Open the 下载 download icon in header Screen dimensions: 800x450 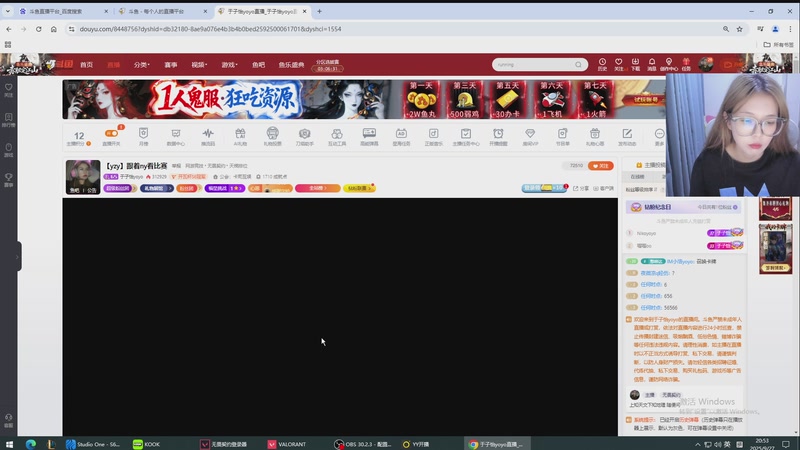click(635, 64)
